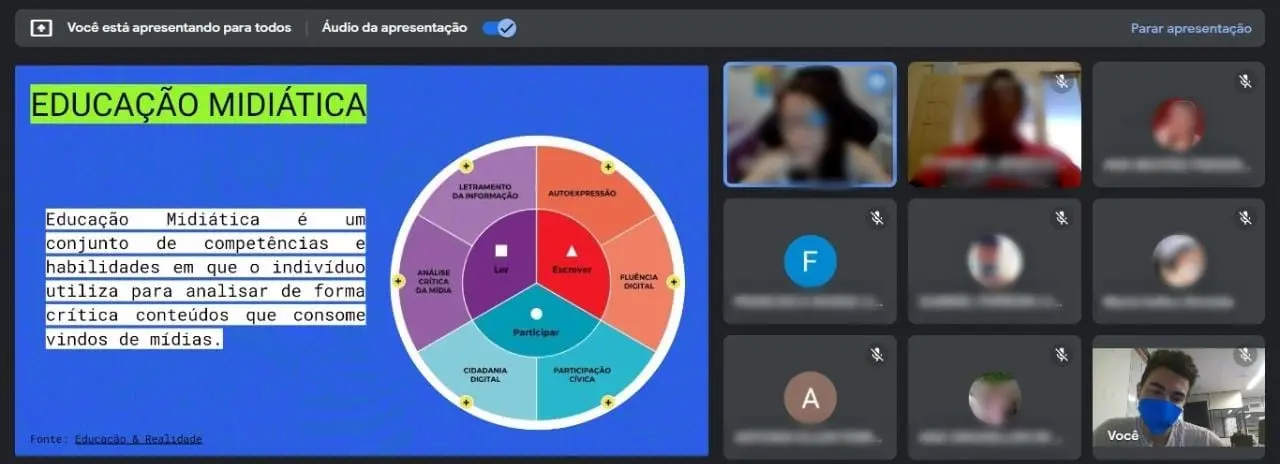
Task: Click the screen presenting icon in top bar
Action: tap(41, 28)
